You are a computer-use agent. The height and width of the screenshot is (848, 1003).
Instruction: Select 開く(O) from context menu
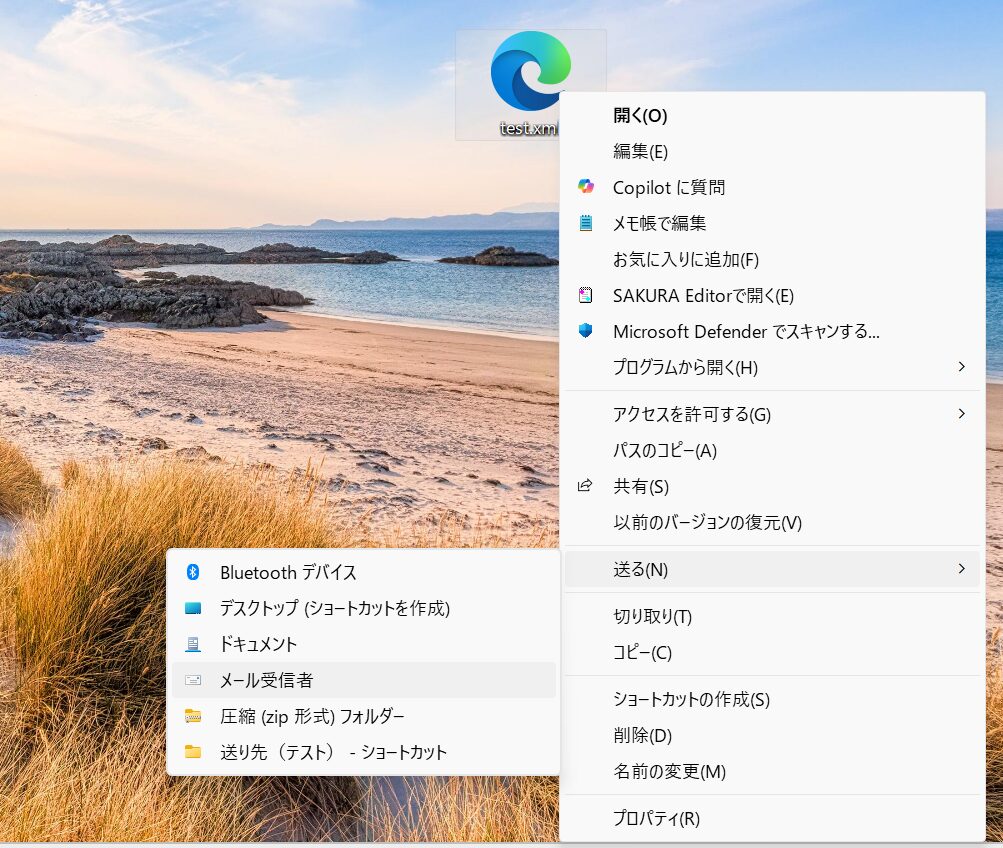click(x=772, y=116)
